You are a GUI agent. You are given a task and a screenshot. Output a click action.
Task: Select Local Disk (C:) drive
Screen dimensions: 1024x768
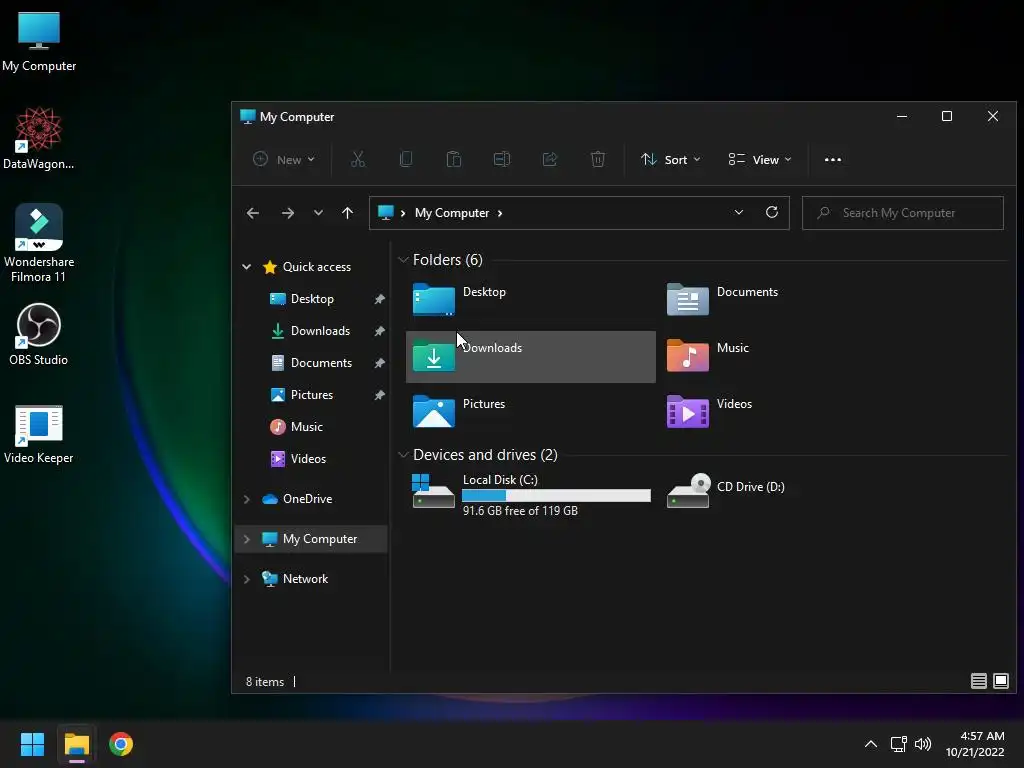[530, 494]
